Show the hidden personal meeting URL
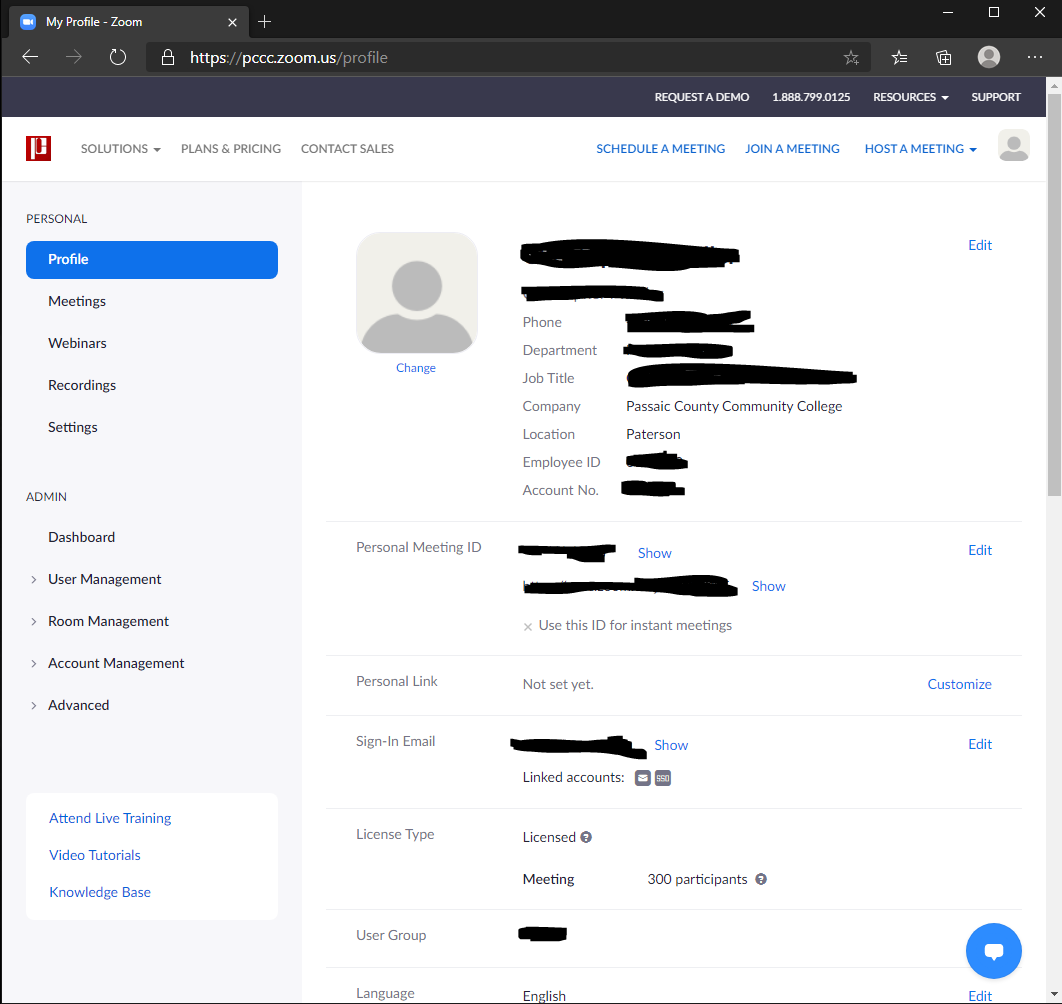This screenshot has height=1004, width=1062. (x=768, y=586)
